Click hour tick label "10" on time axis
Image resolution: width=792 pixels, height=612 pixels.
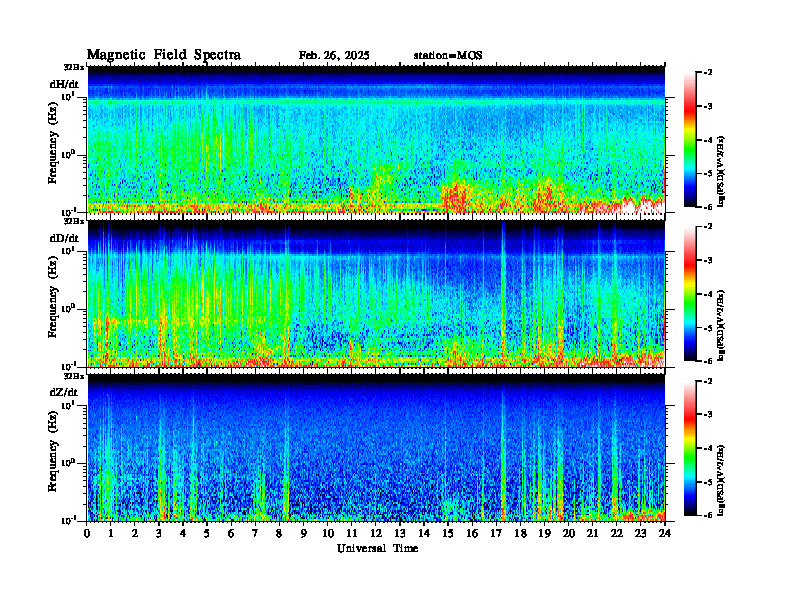point(328,534)
